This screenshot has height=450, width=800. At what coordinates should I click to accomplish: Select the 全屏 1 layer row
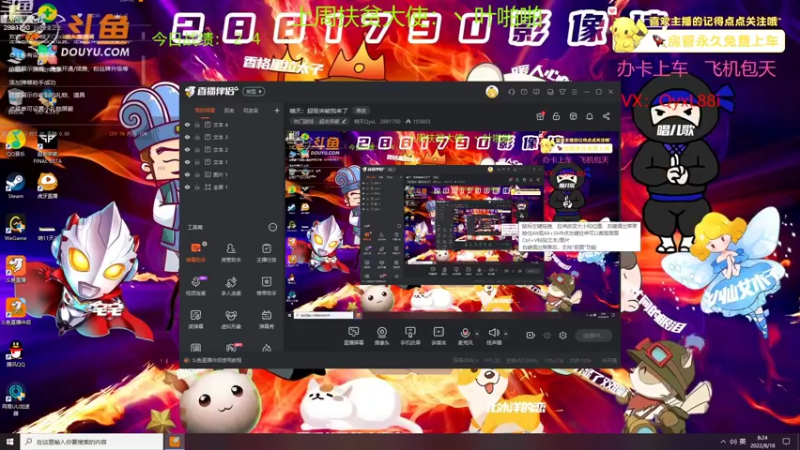[x=232, y=187]
